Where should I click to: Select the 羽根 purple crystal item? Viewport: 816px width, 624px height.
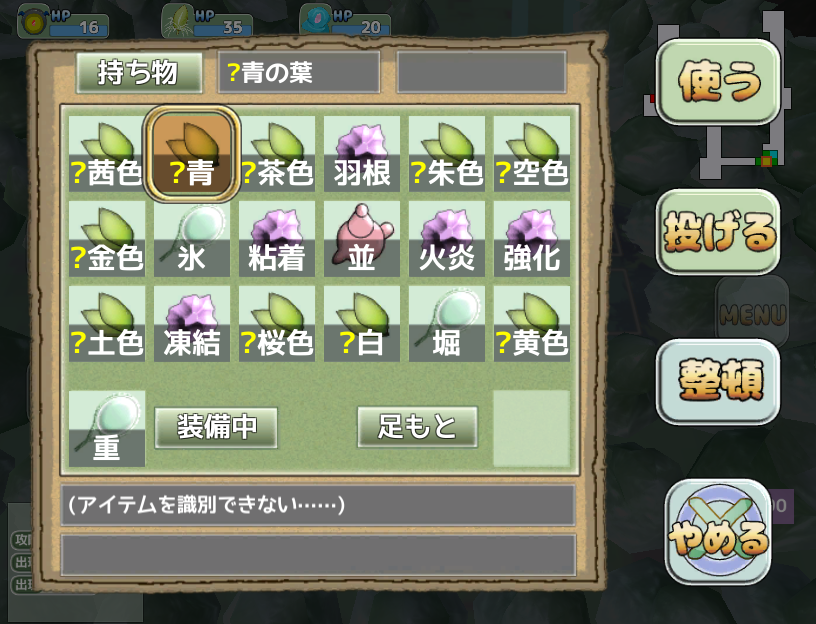(362, 154)
